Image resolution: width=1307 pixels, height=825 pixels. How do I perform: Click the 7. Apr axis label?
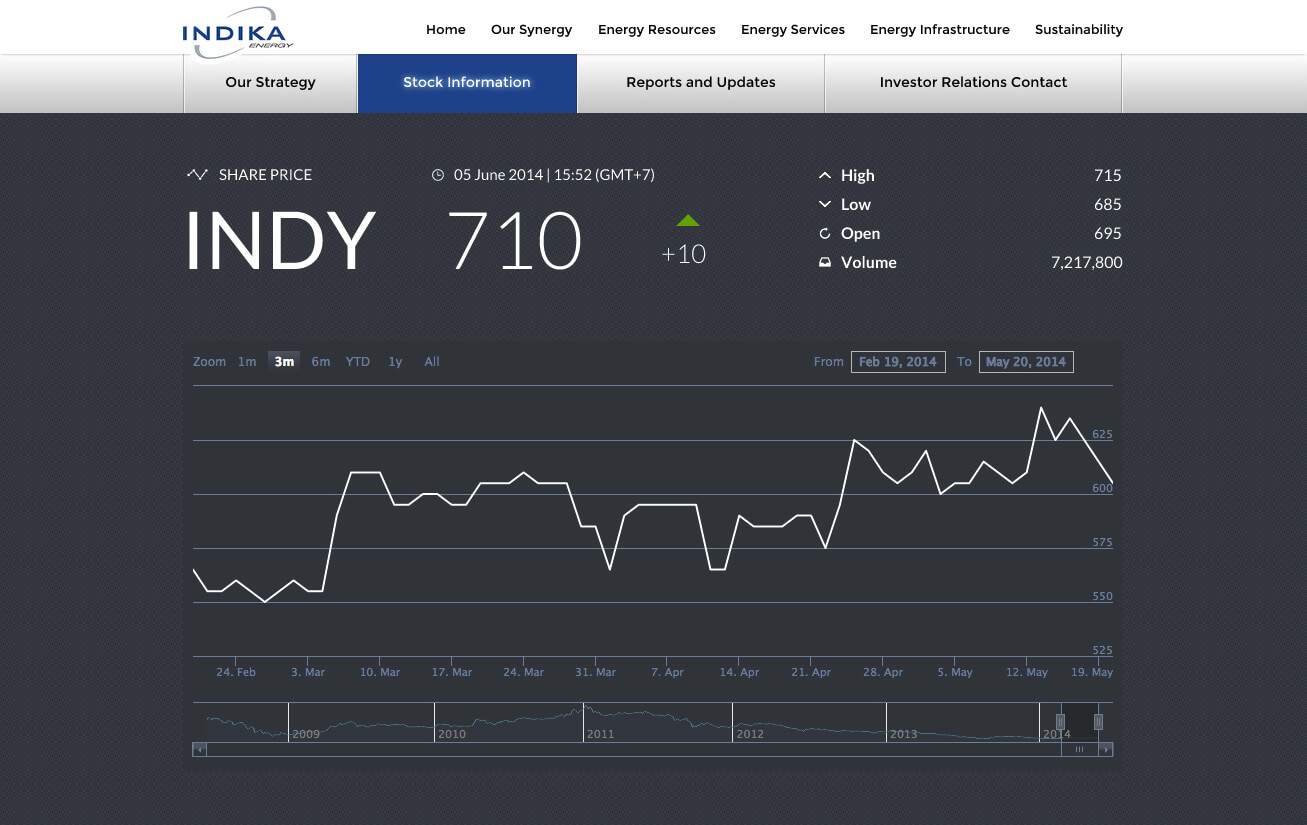pyautogui.click(x=668, y=672)
